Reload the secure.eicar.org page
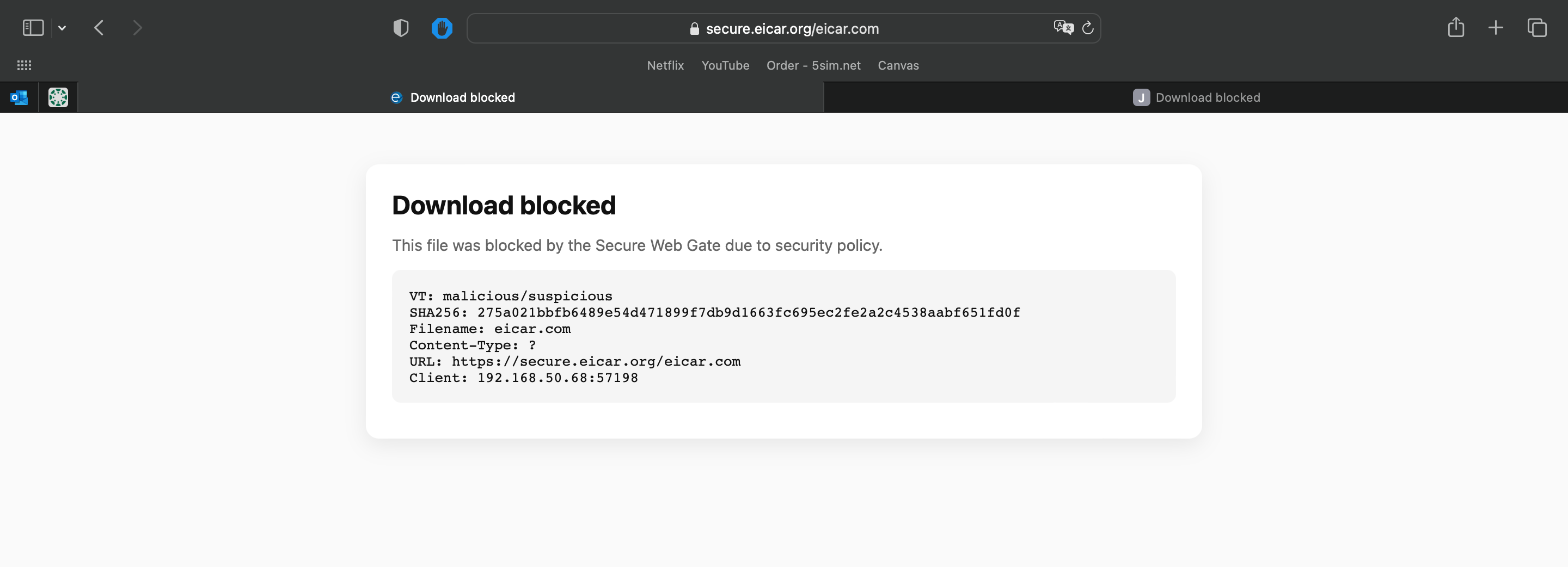This screenshot has height=567, width=1568. pos(1089,28)
